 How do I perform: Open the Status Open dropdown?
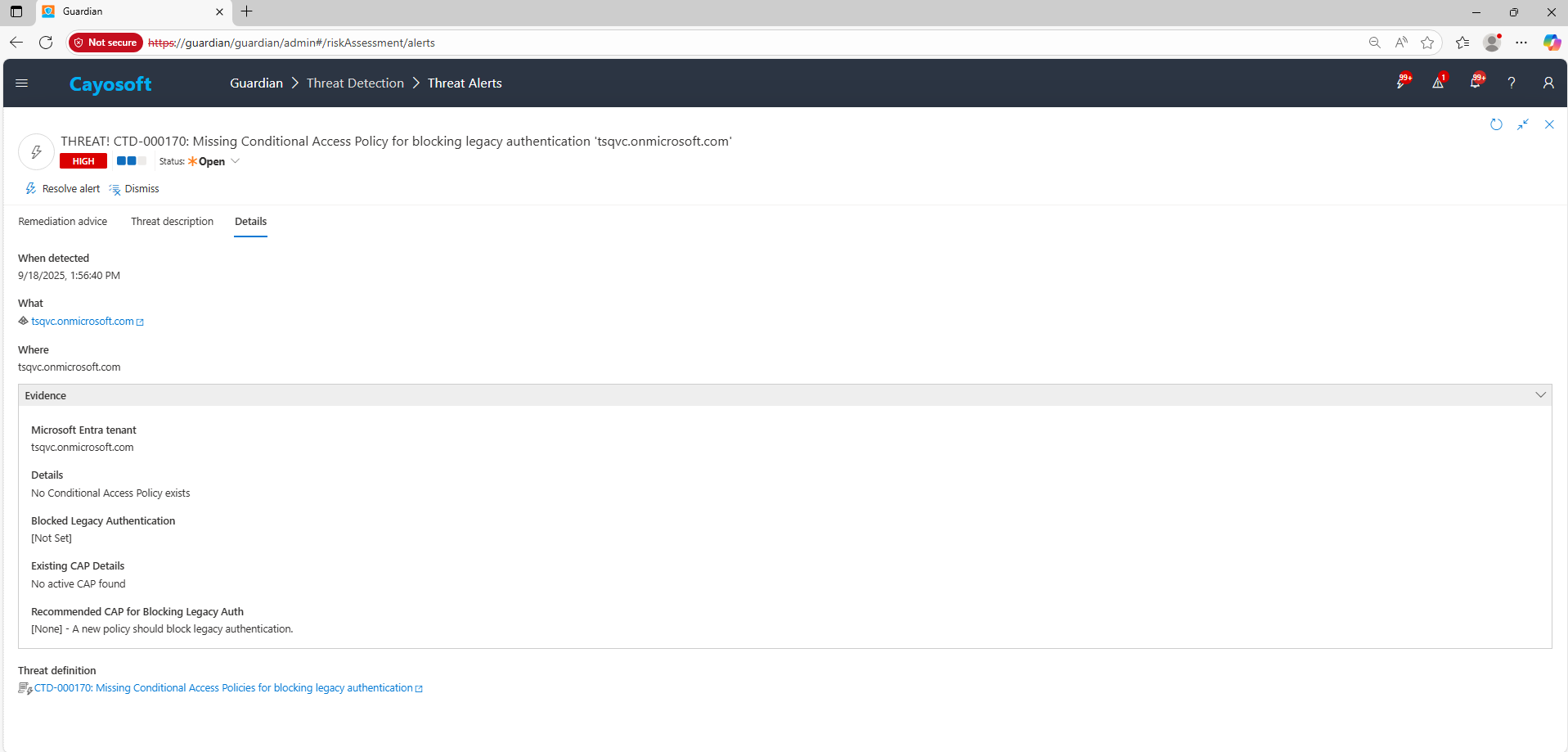point(214,161)
